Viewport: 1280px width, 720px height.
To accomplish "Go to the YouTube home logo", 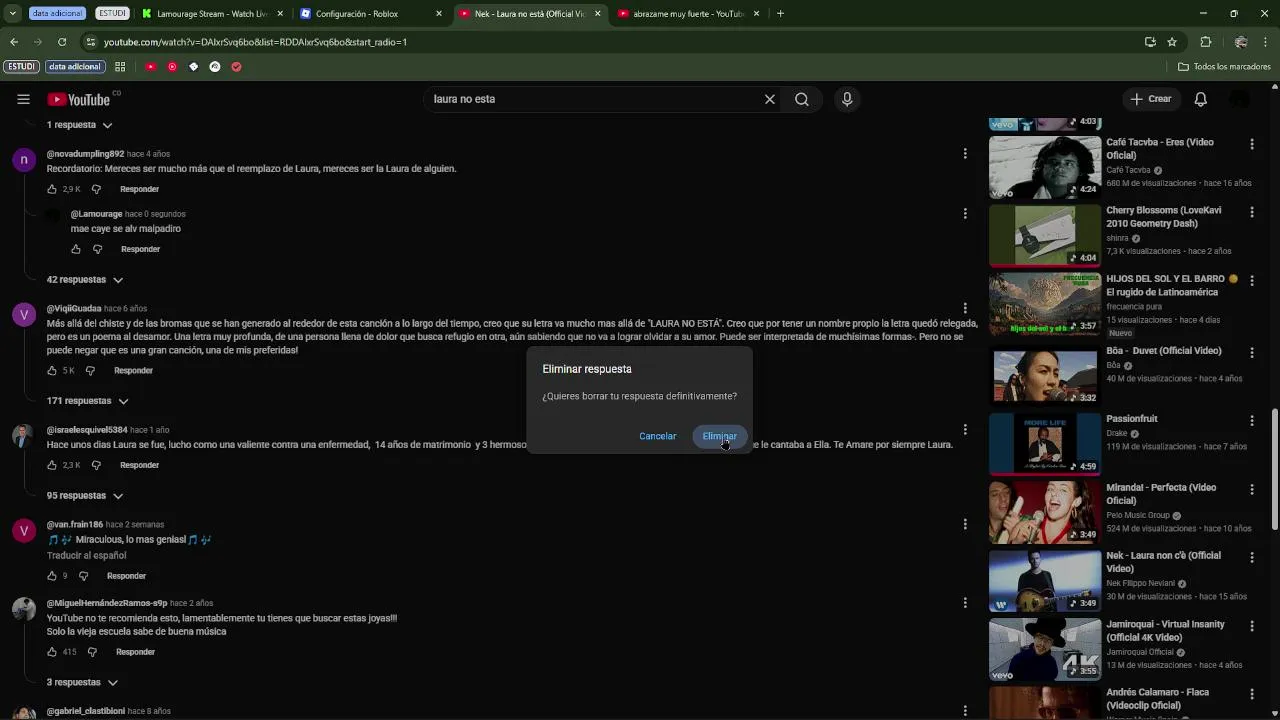I will tap(78, 99).
